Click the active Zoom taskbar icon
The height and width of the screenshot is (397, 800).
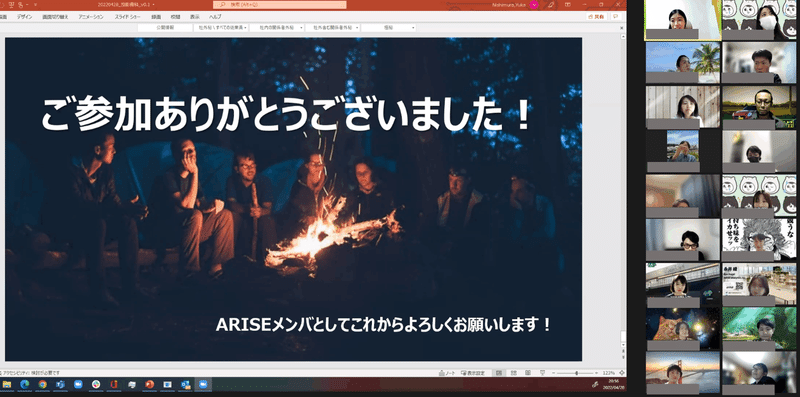pos(203,385)
